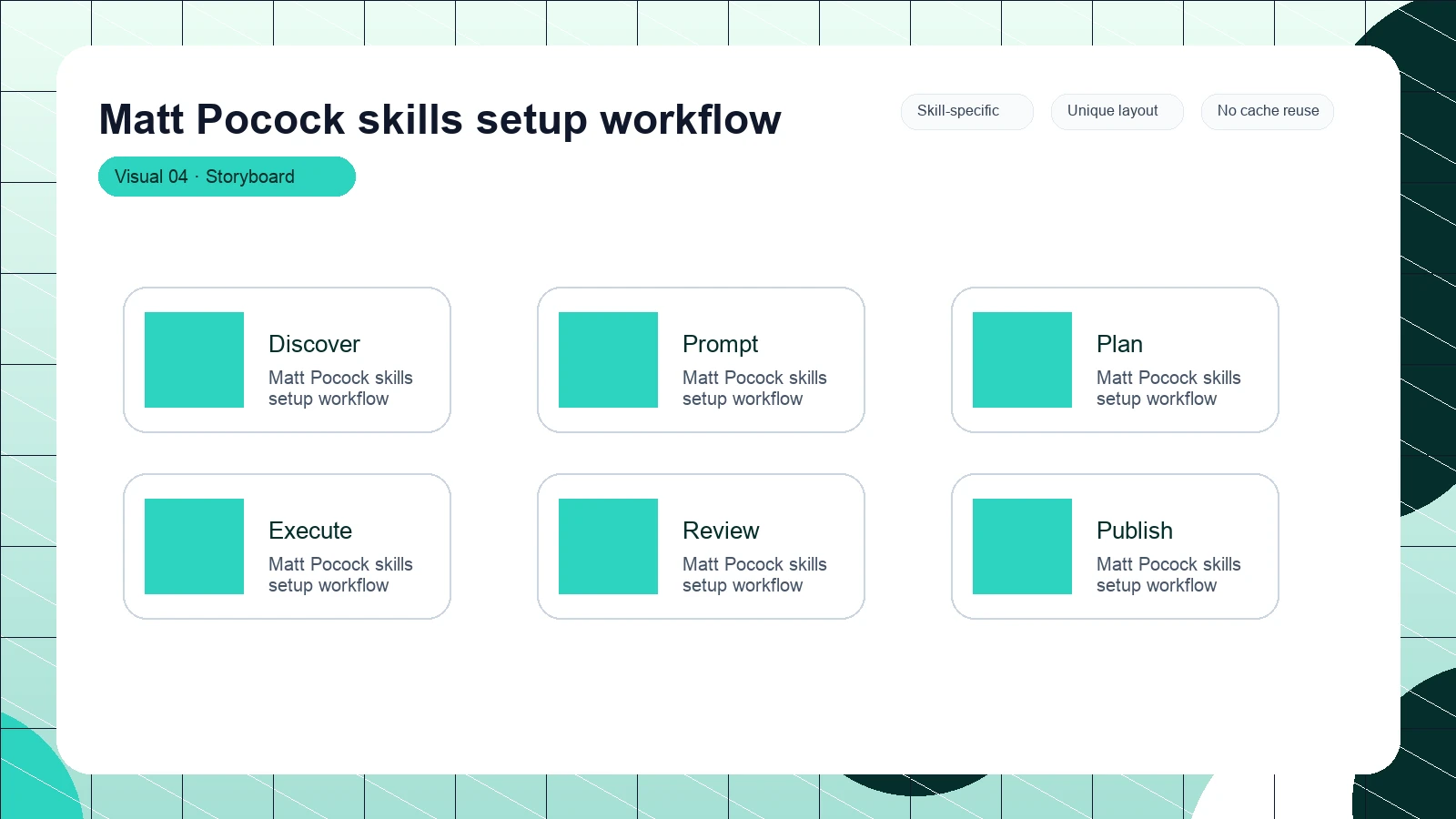Image resolution: width=1456 pixels, height=819 pixels.
Task: Click the teal square in the Discover card
Action: click(x=194, y=359)
